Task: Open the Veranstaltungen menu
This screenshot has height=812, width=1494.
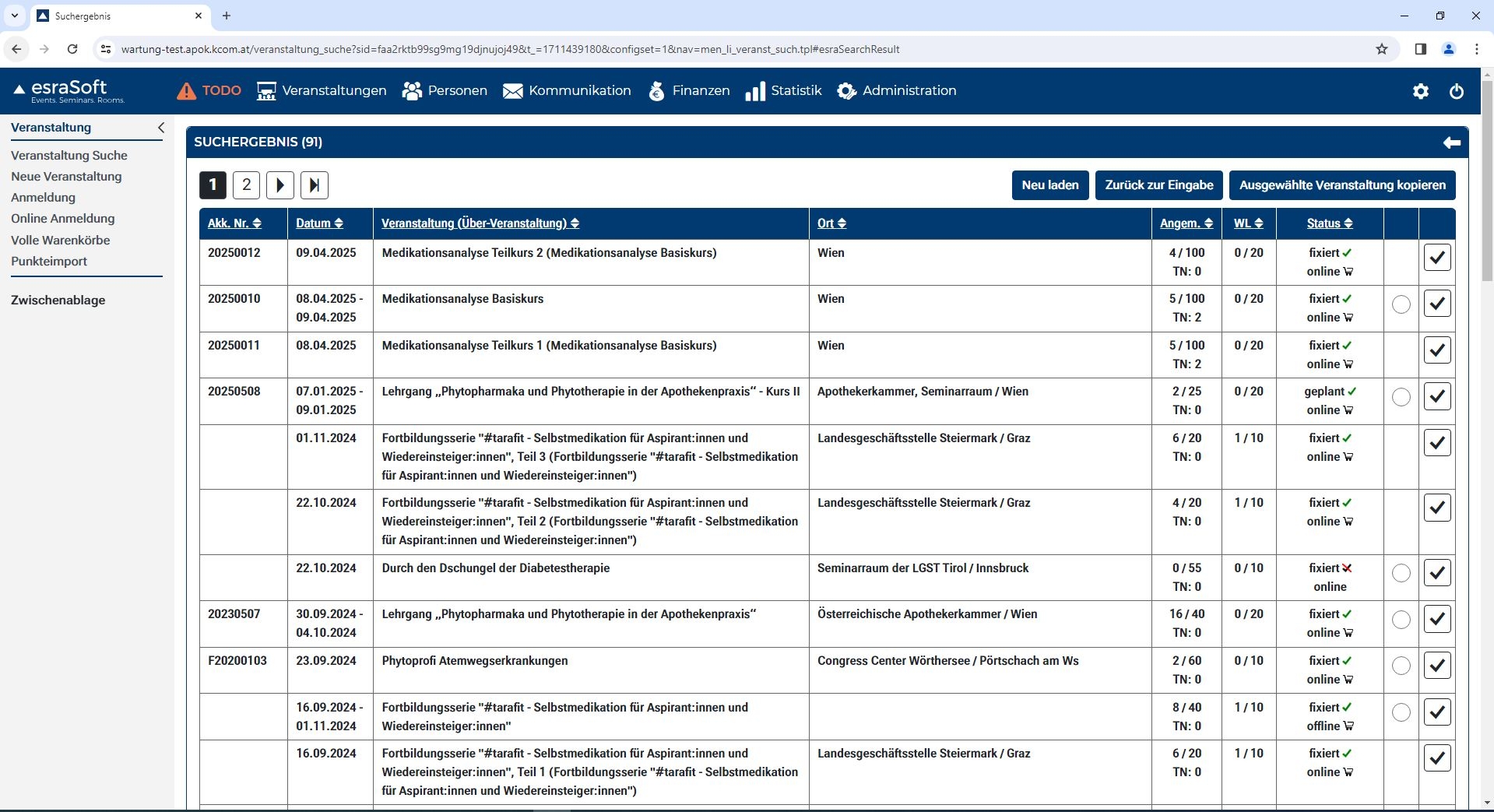Action: [322, 91]
